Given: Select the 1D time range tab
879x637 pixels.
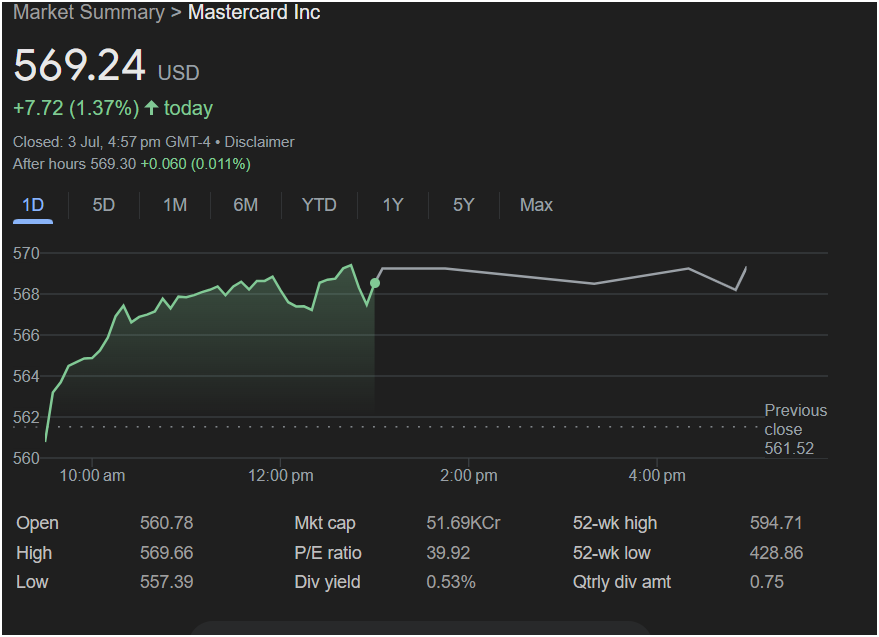Looking at the screenshot, I should coord(33,205).
